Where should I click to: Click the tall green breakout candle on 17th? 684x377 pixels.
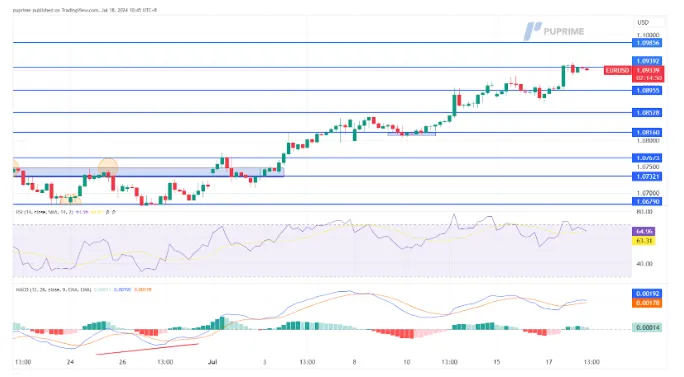pyautogui.click(x=563, y=76)
